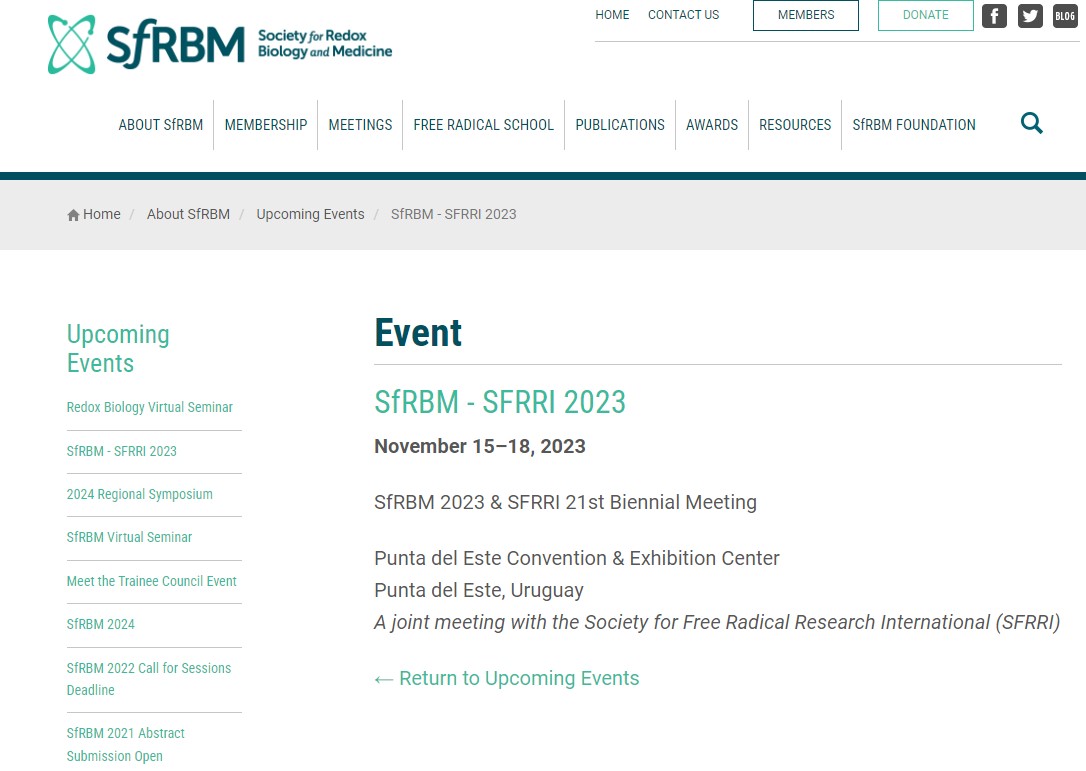Open the RESOURCES menu
This screenshot has height=771, width=1086.
tap(795, 125)
